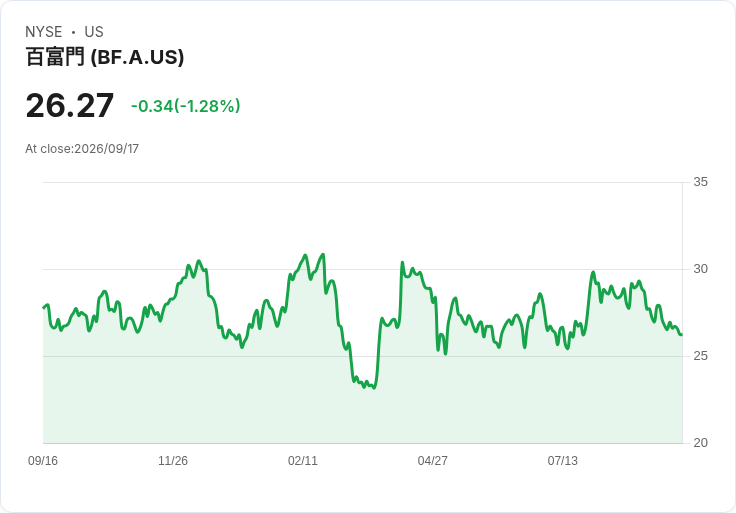Select the 11/26 date on x-axis
Image resolution: width=736 pixels, height=513 pixels.
point(173,461)
